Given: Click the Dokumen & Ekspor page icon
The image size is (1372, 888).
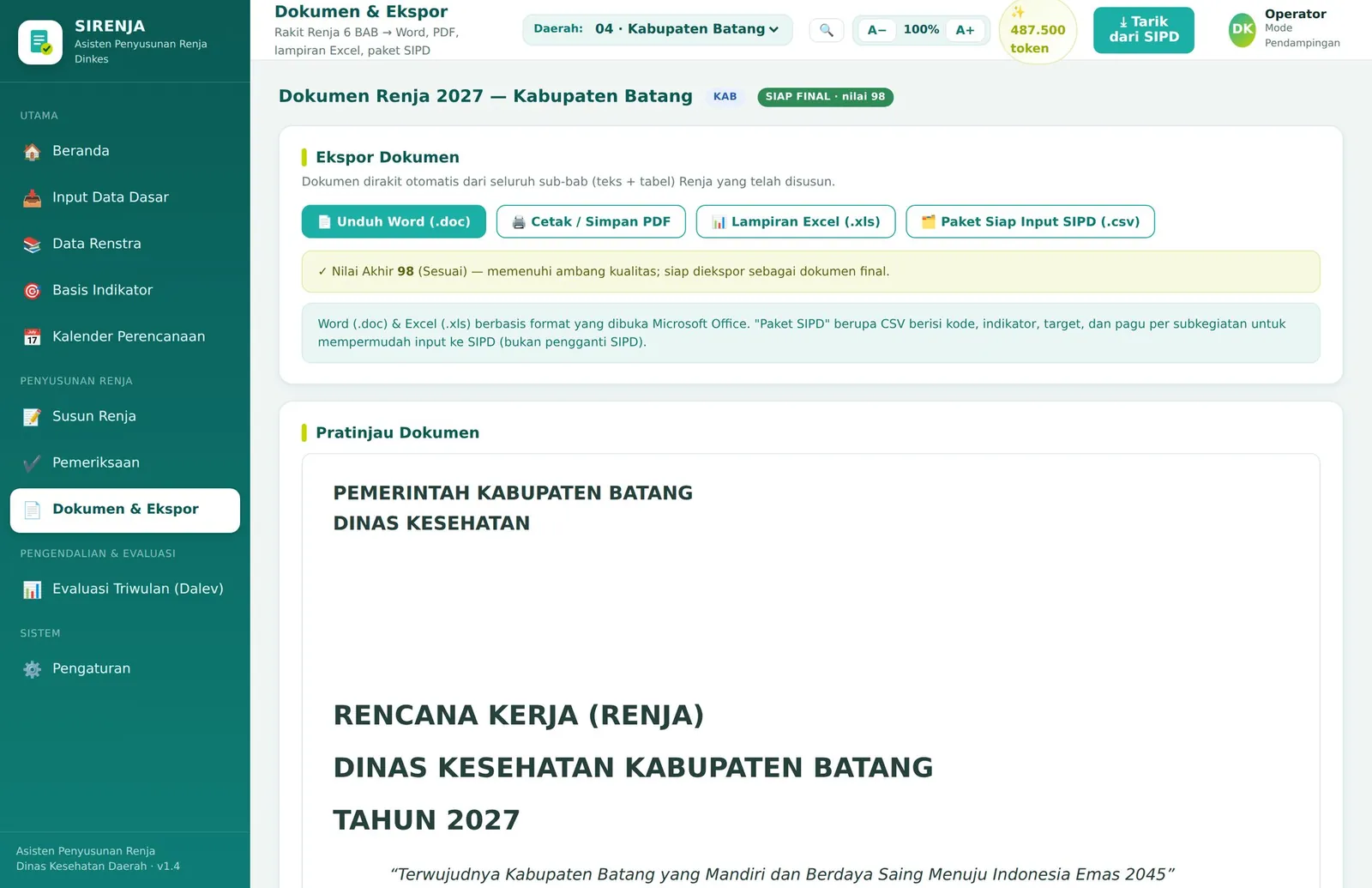Looking at the screenshot, I should [x=32, y=510].
